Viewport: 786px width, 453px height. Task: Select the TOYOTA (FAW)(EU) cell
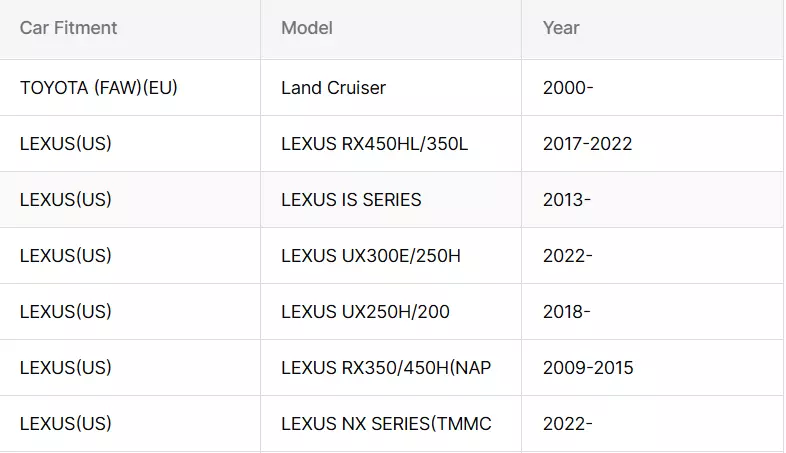(x=130, y=88)
